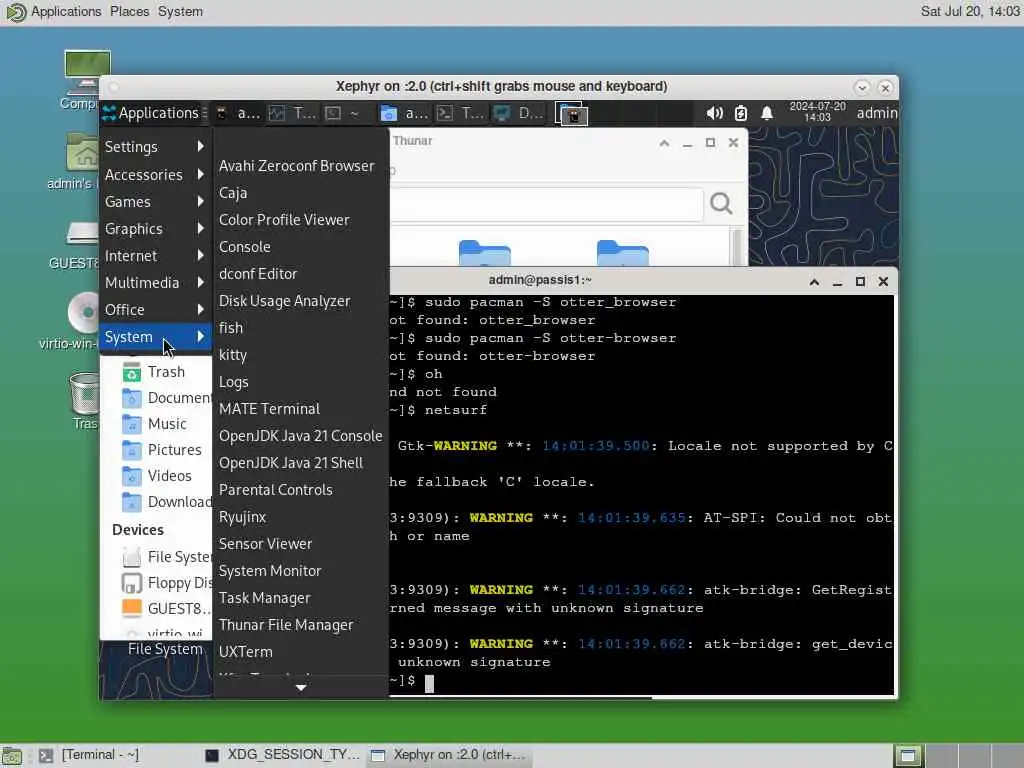Viewport: 1024px width, 768px height.
Task: Click the Thunar search magnifier icon
Action: pyautogui.click(x=721, y=204)
